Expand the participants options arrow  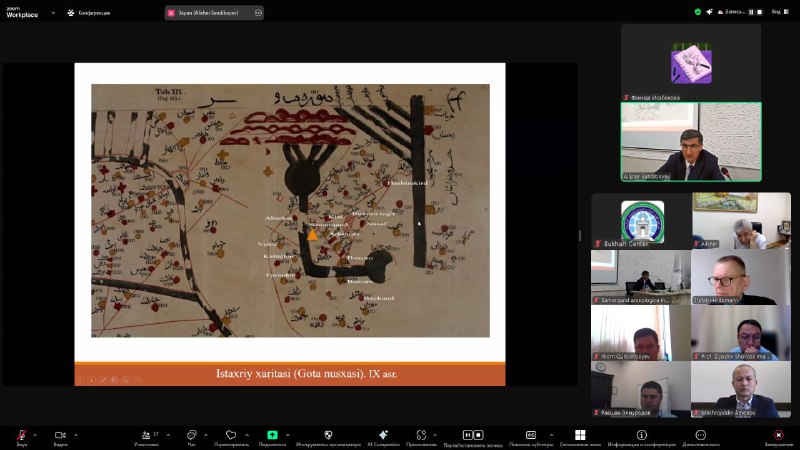tap(168, 435)
